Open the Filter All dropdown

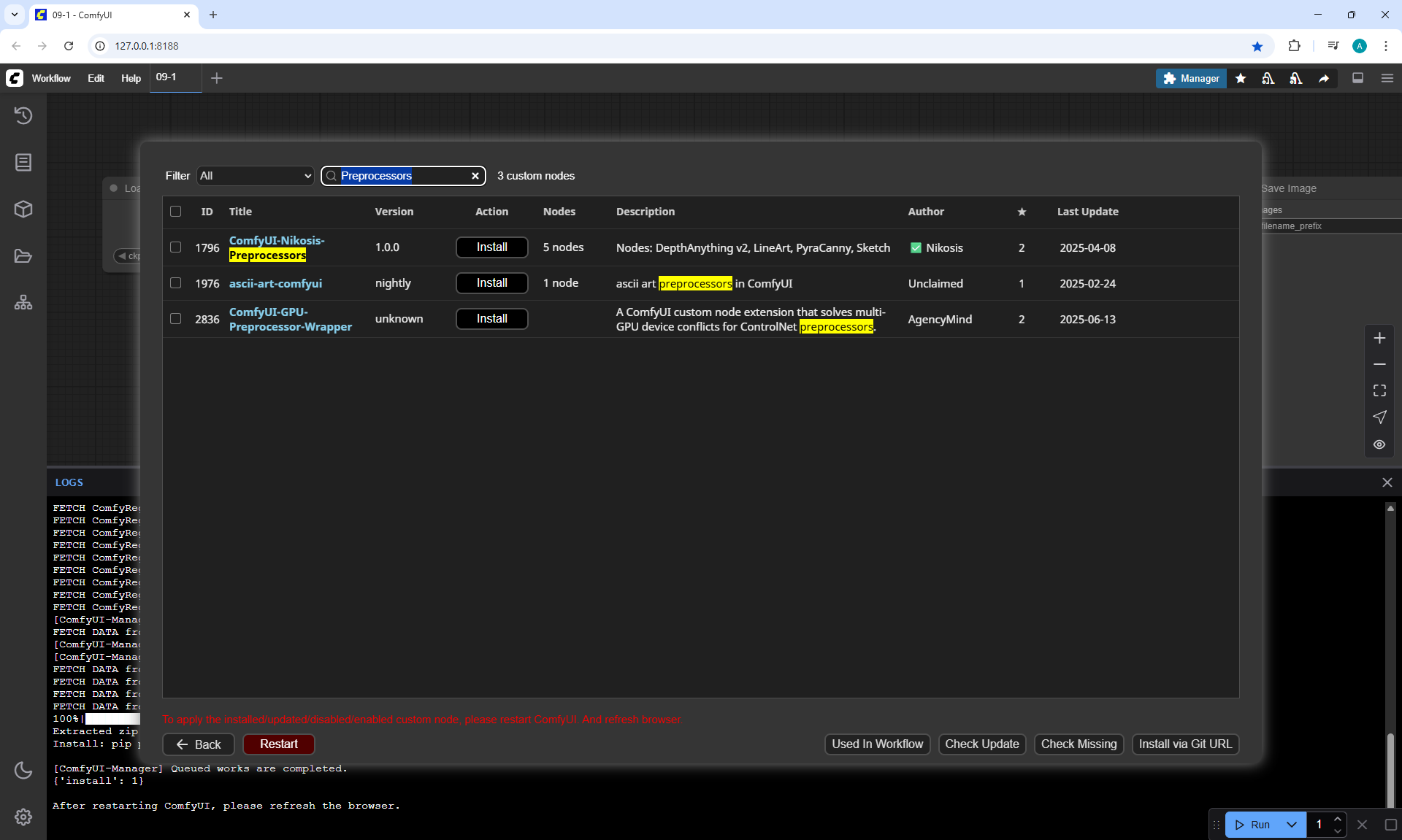(255, 176)
